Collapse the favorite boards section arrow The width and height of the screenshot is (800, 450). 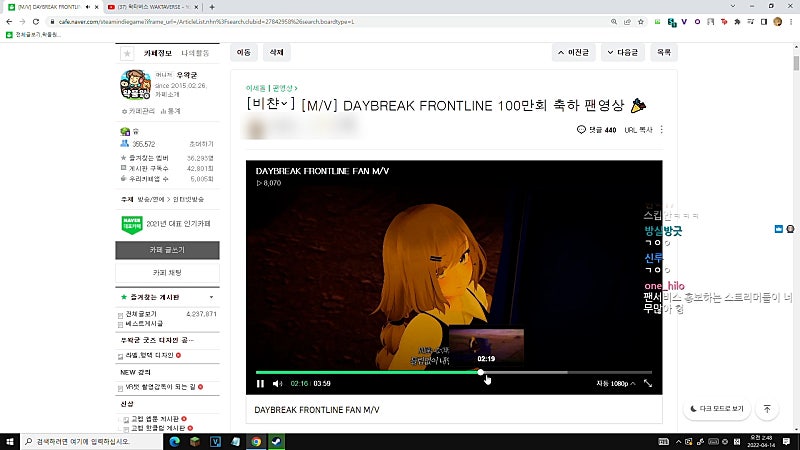(x=211, y=297)
